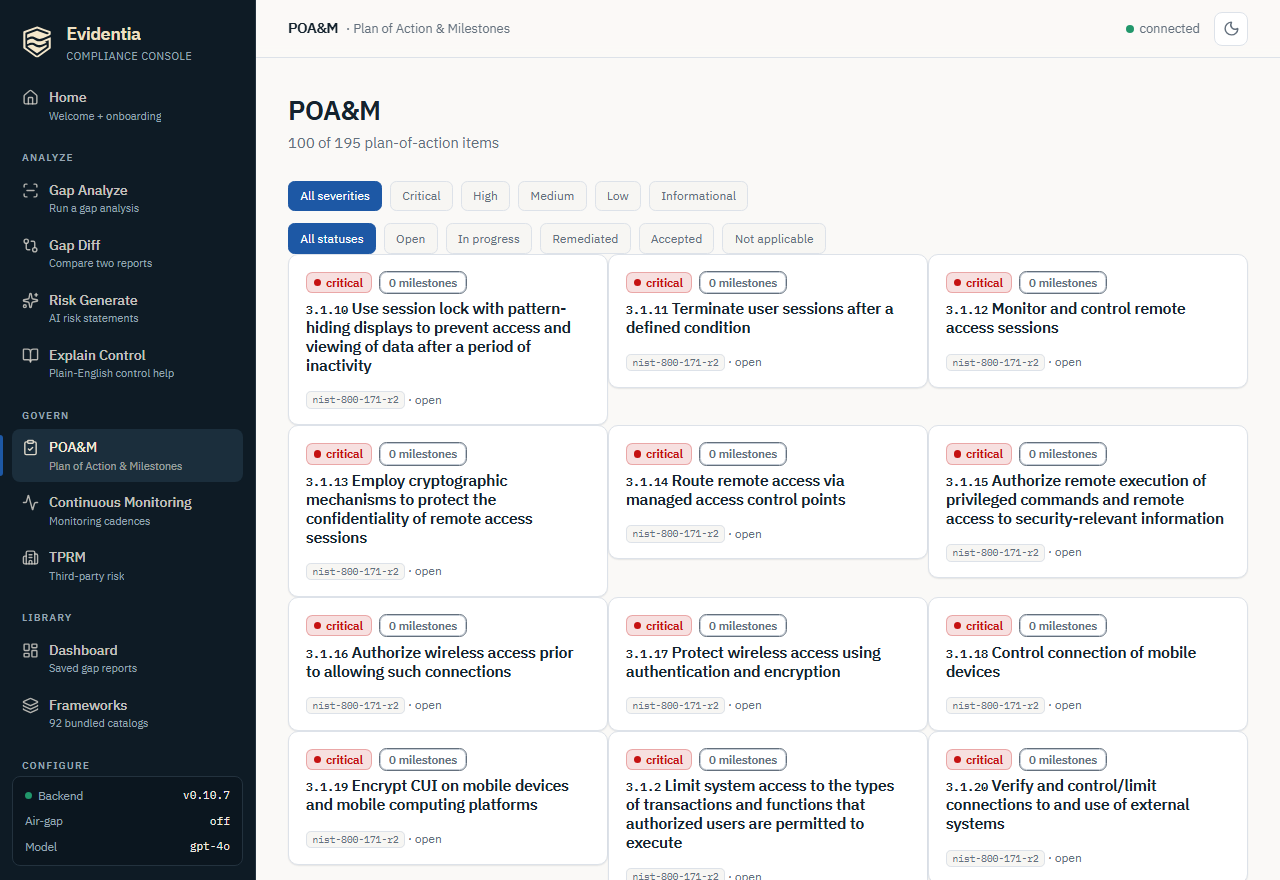This screenshot has width=1280, height=880.
Task: Open 3.1.14 Route remote access card
Action: pyautogui.click(x=767, y=492)
